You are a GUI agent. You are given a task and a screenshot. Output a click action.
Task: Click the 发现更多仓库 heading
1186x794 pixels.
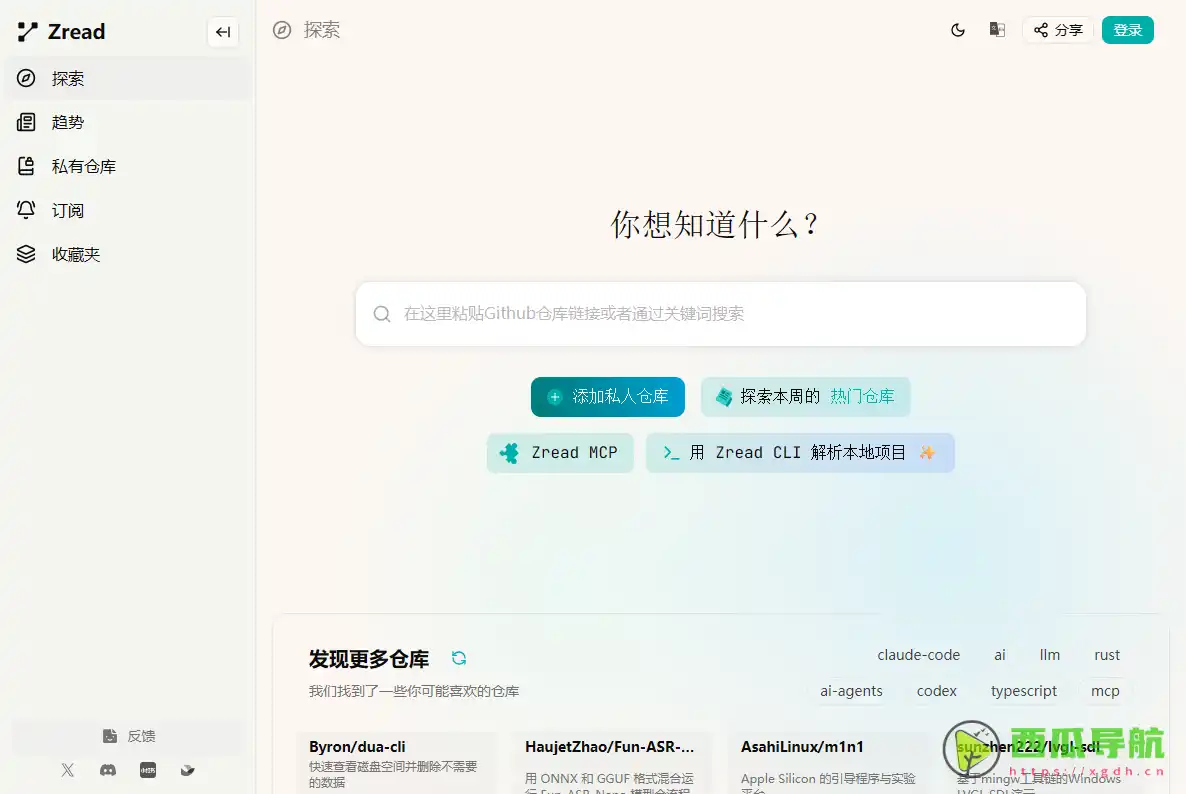tap(369, 659)
